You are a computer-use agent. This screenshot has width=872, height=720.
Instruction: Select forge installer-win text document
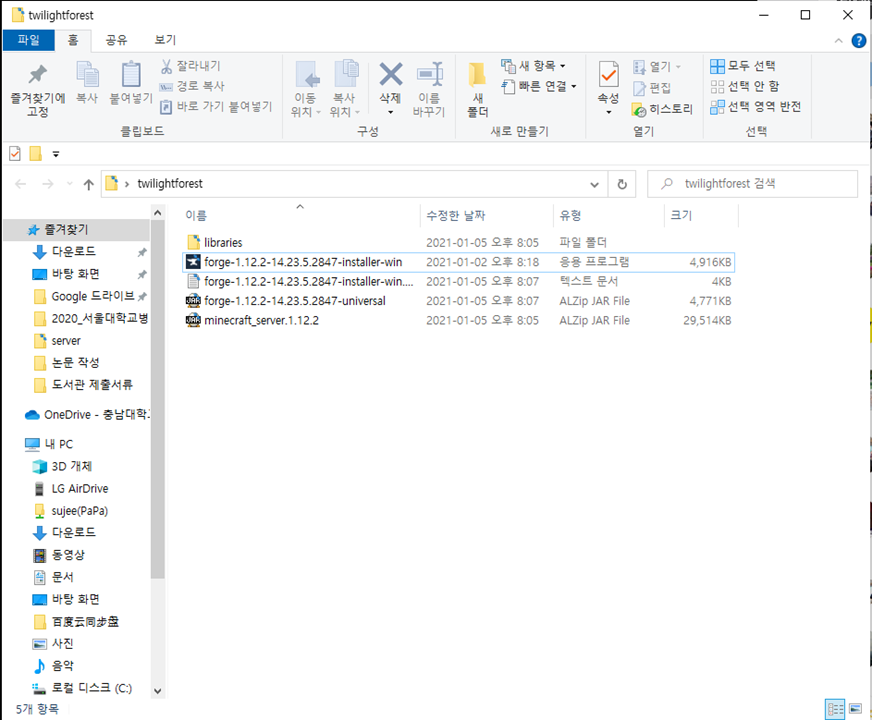coord(458,281)
